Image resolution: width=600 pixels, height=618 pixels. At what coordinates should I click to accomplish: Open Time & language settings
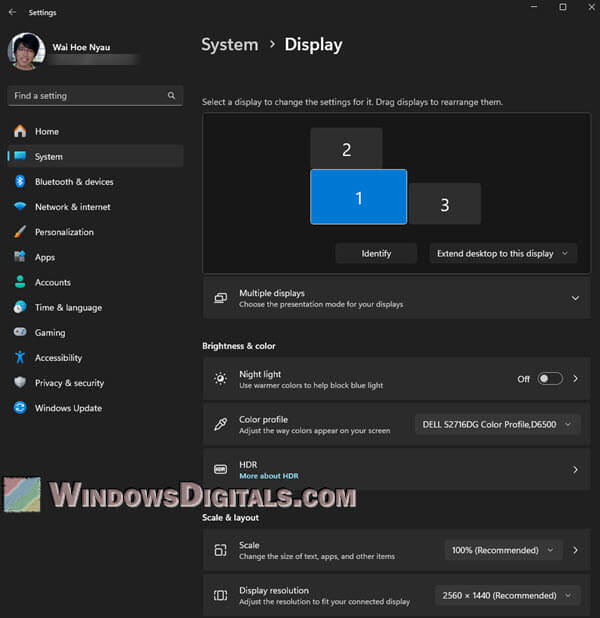95,307
